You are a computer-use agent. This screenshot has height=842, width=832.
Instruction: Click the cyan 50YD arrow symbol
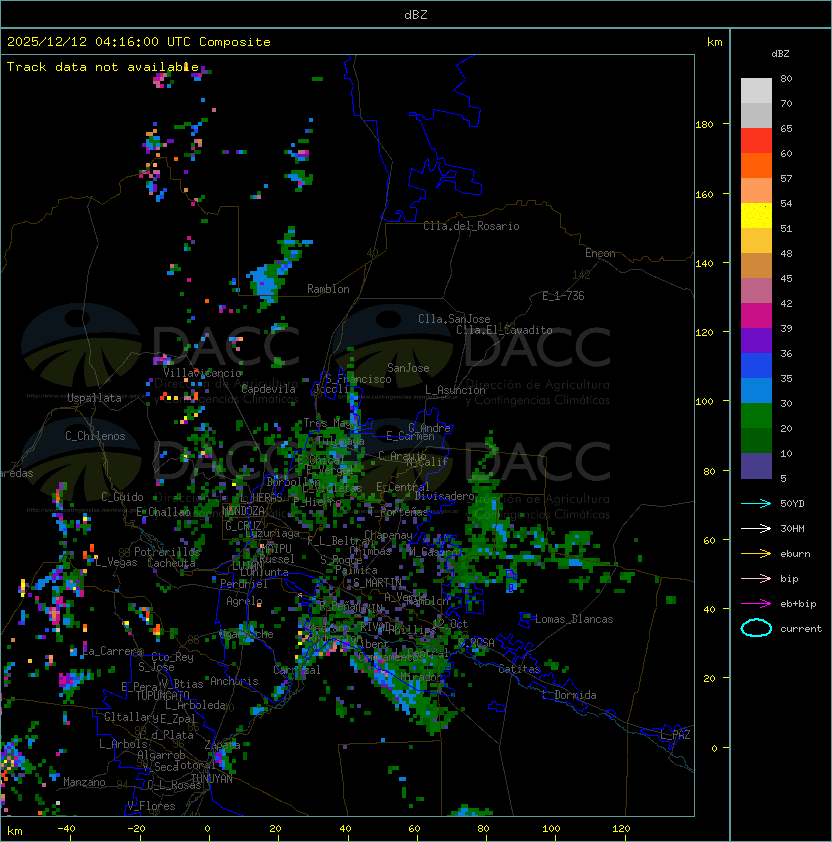pyautogui.click(x=756, y=504)
